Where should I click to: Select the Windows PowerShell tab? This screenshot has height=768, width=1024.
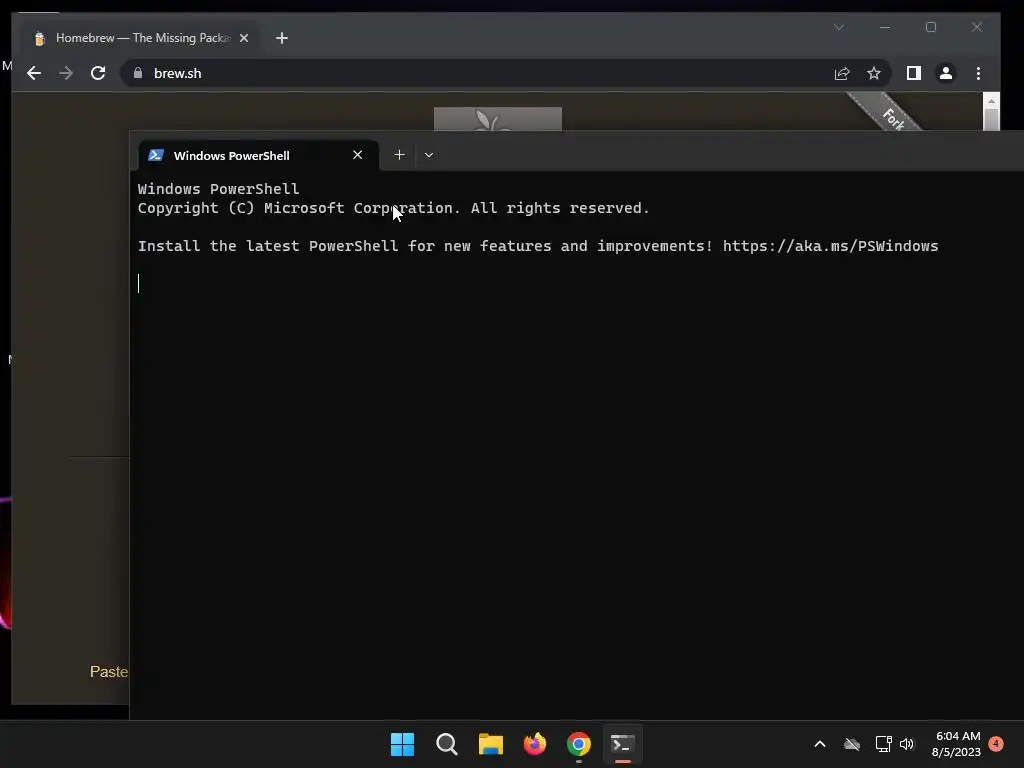click(x=259, y=155)
